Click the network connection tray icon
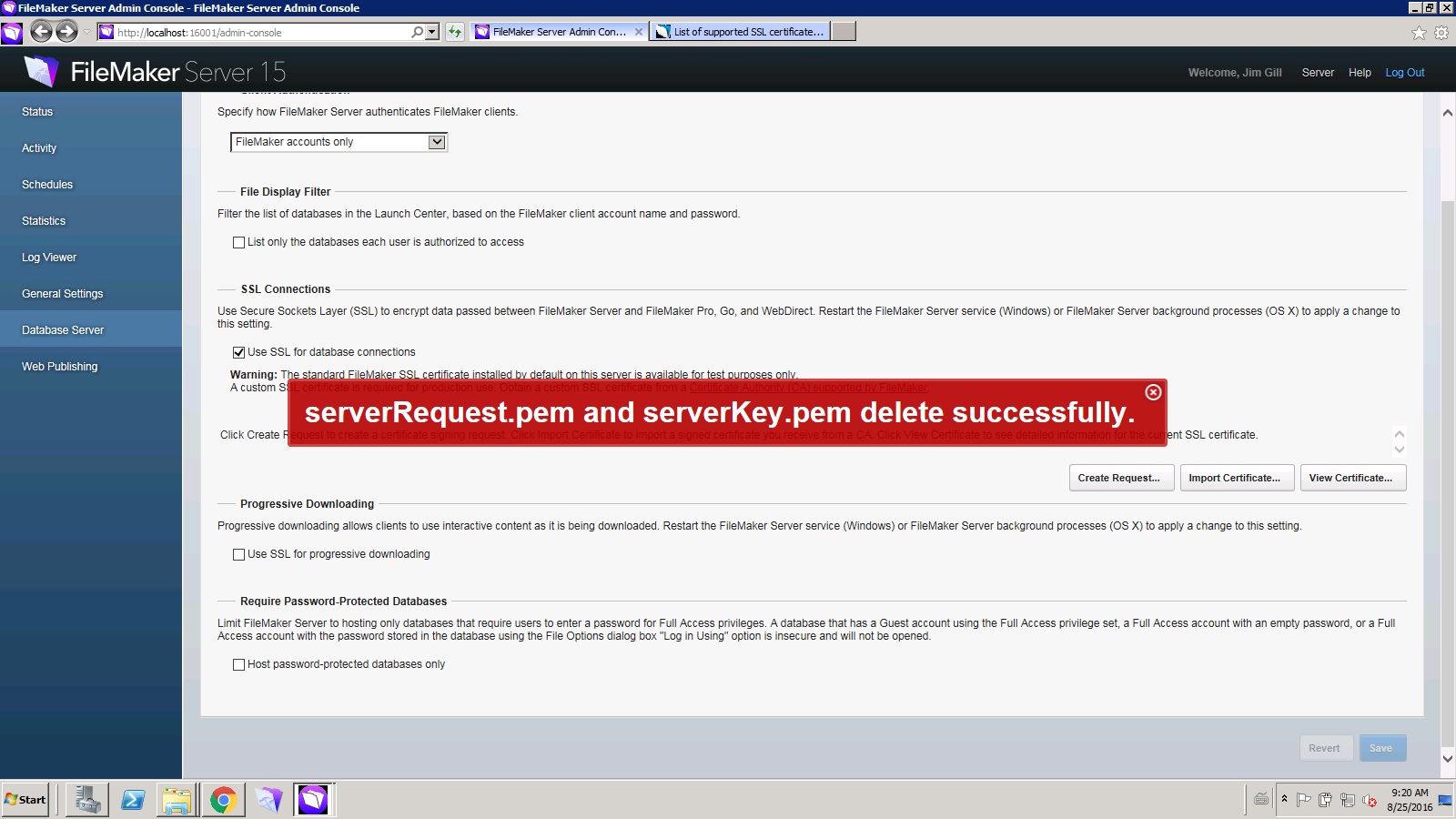1456x819 pixels. pos(1348,800)
